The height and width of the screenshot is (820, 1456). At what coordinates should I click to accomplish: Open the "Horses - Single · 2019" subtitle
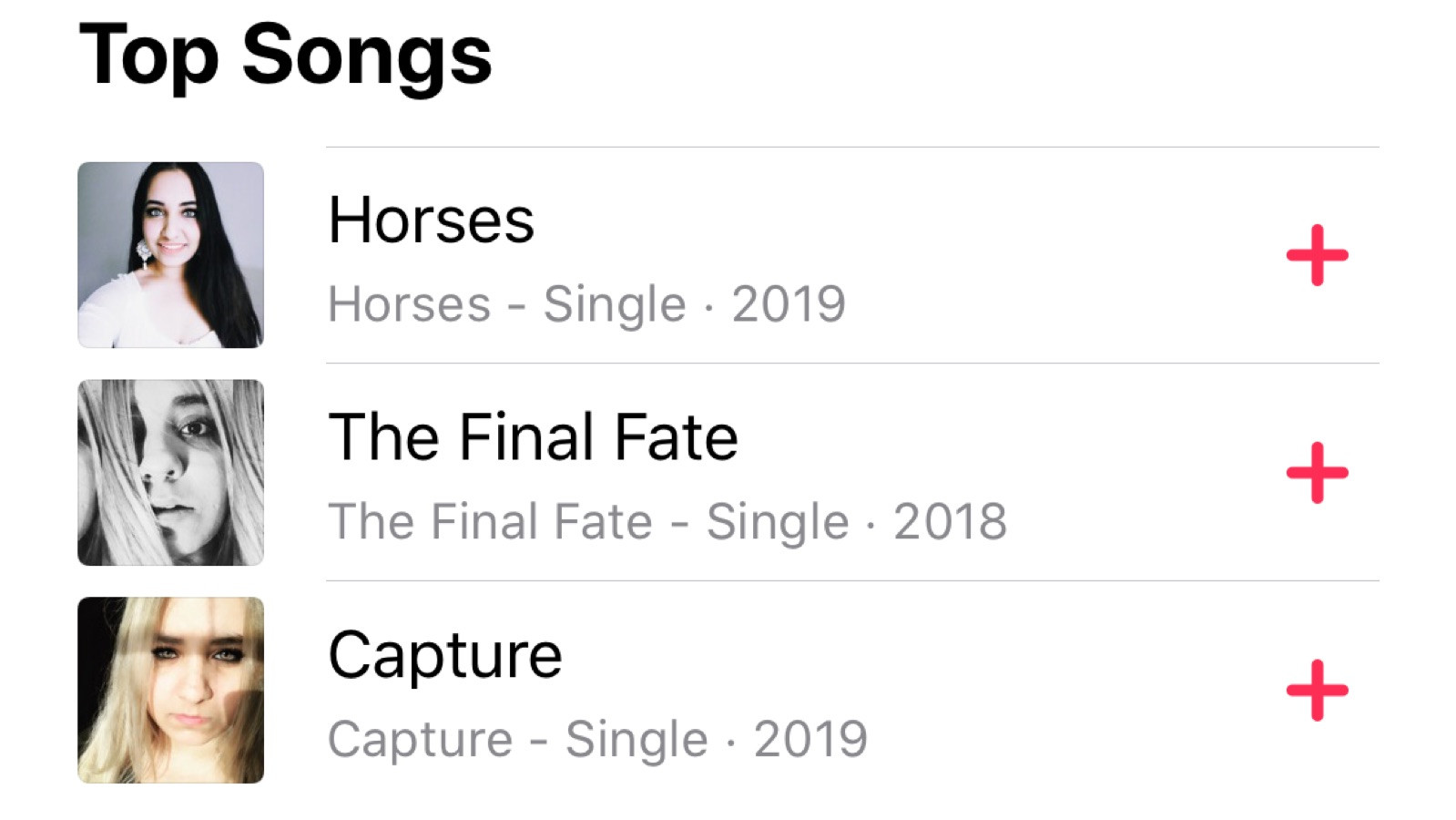click(586, 304)
